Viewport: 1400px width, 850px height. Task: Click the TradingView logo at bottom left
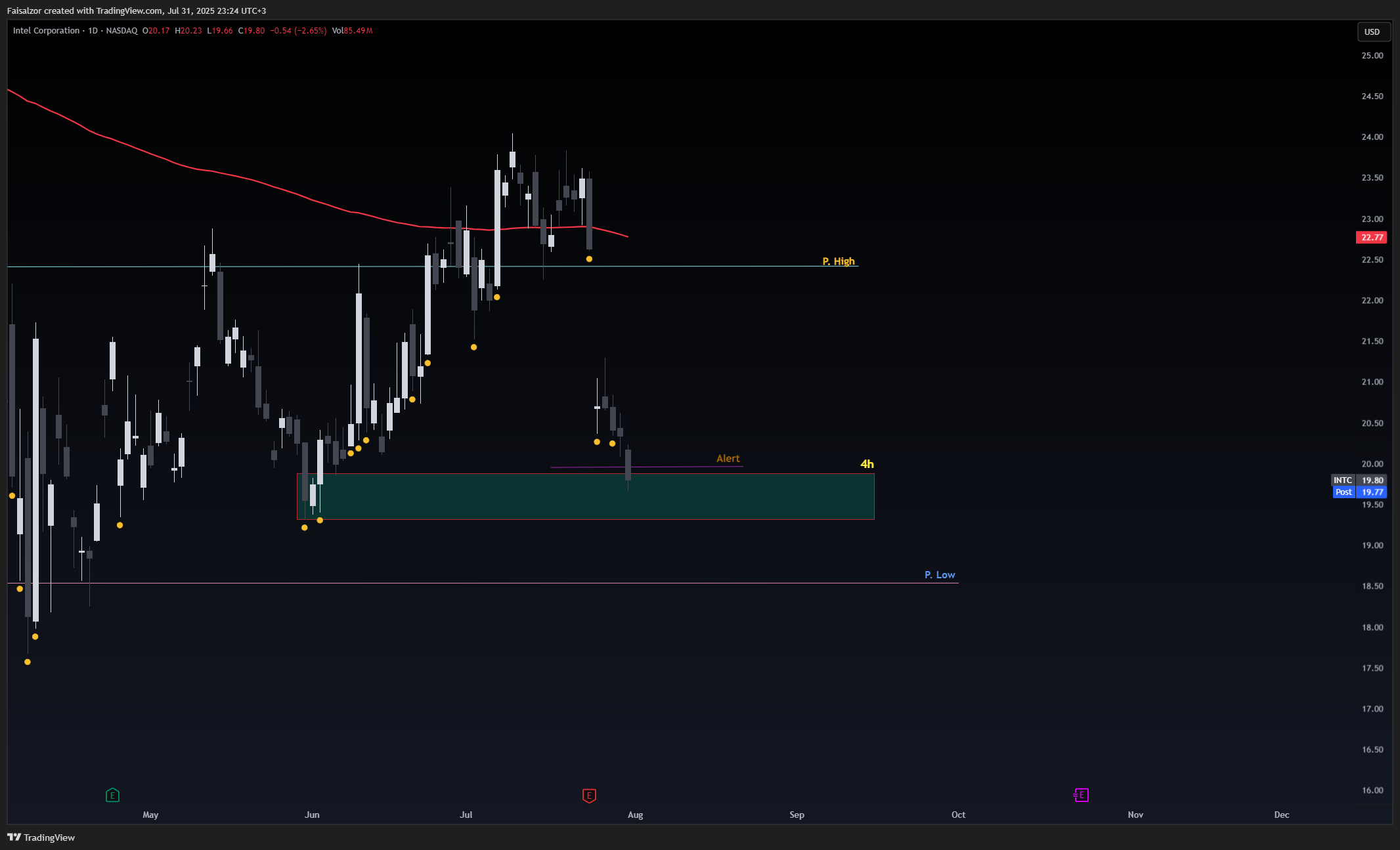(x=41, y=838)
